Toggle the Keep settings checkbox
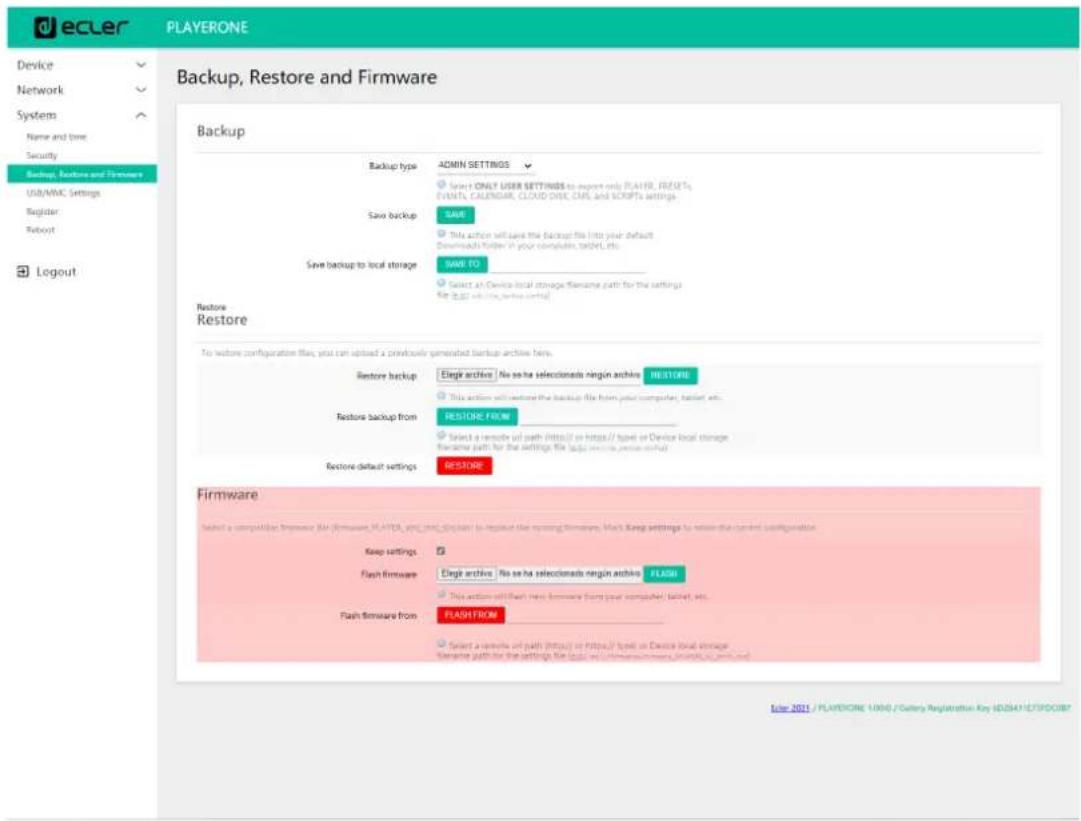The image size is (1081, 821). (x=441, y=551)
